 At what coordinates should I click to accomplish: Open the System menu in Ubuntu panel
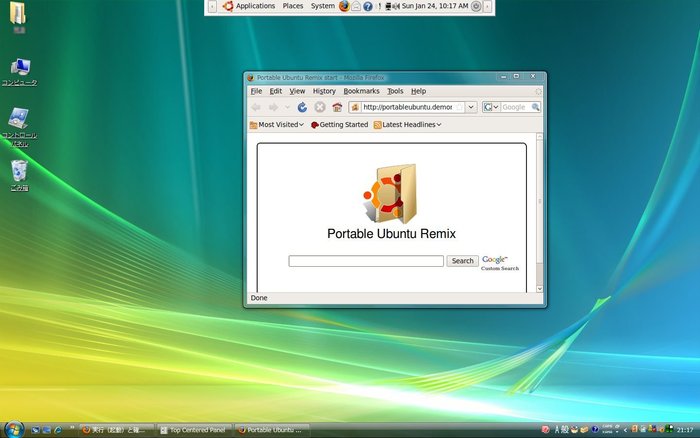[x=322, y=6]
